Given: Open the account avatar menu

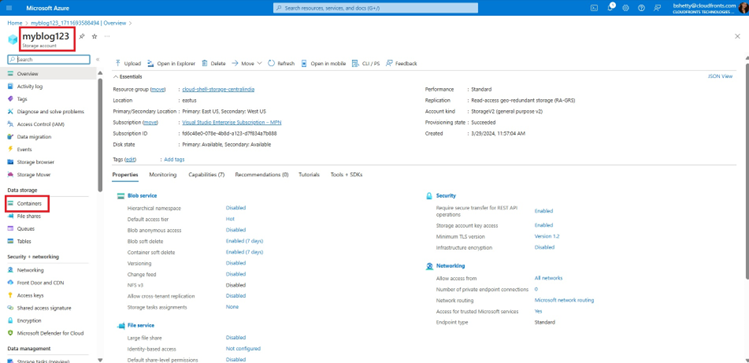Looking at the screenshot, I should [x=743, y=8].
